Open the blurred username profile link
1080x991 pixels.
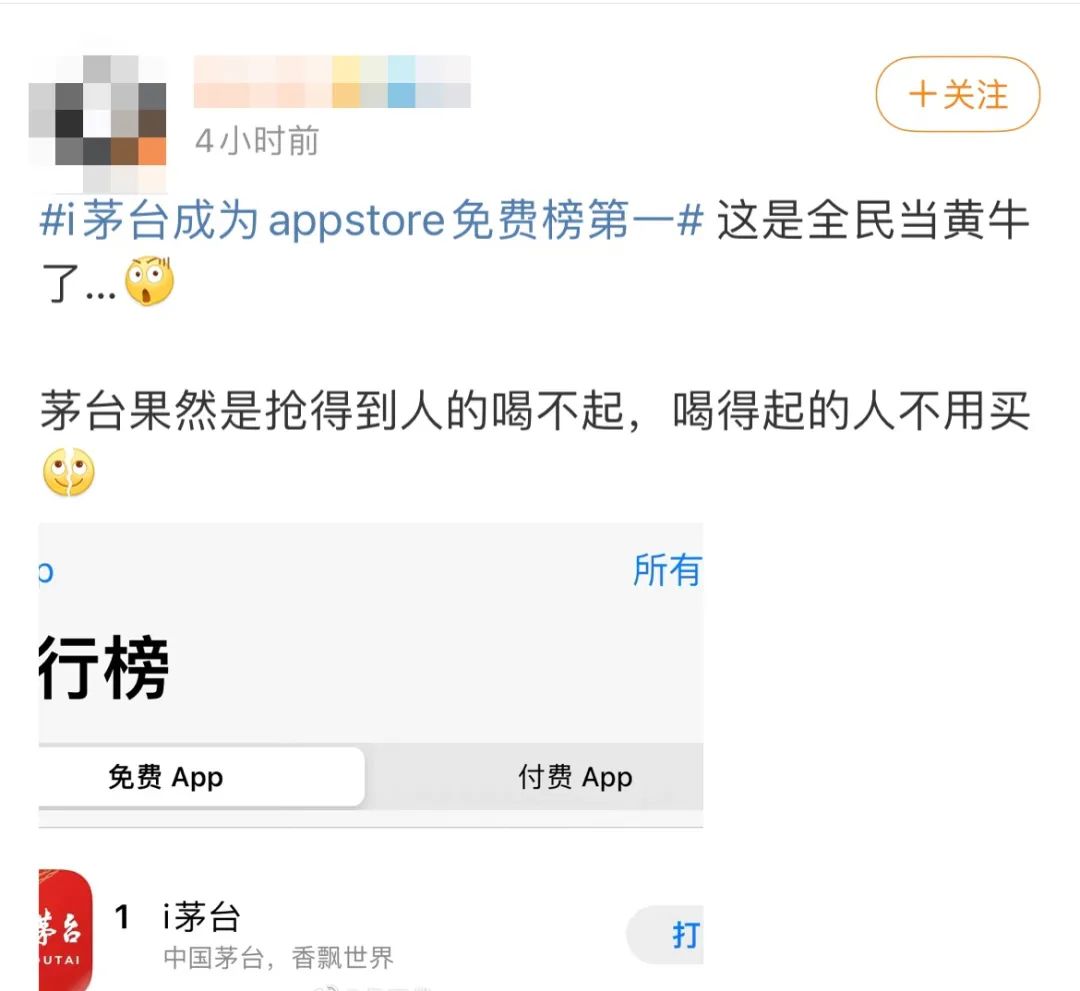point(332,81)
